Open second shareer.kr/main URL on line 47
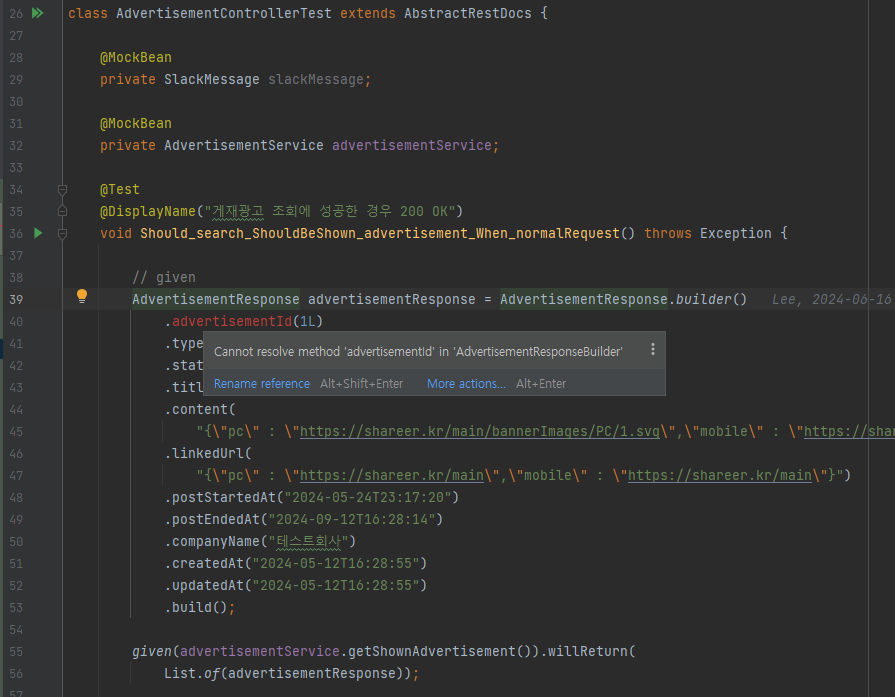The height and width of the screenshot is (697, 895). click(x=720, y=476)
